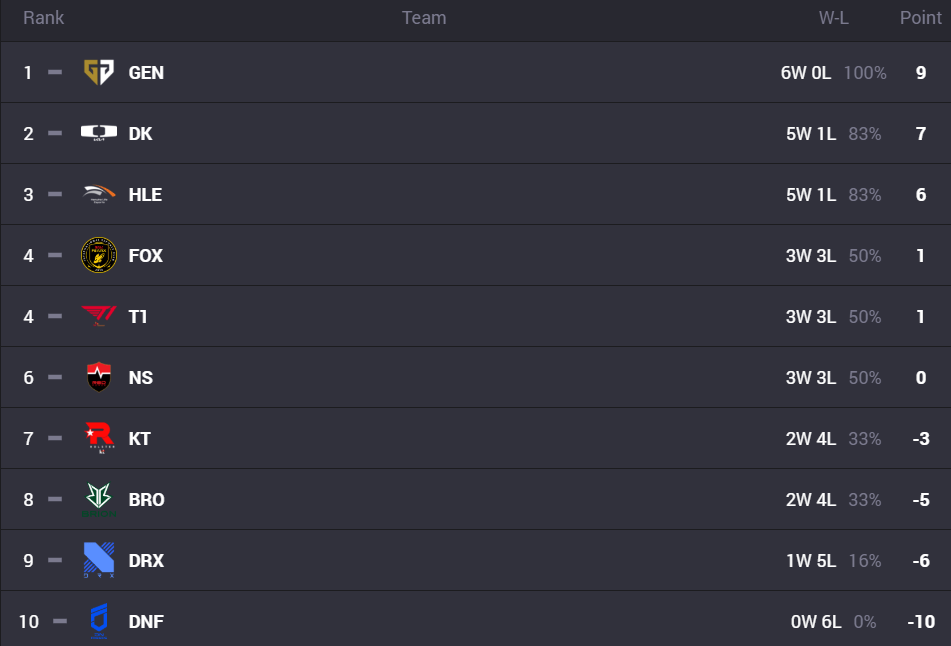The width and height of the screenshot is (951, 646).
Task: Open the T1 team name link
Action: coord(138,317)
